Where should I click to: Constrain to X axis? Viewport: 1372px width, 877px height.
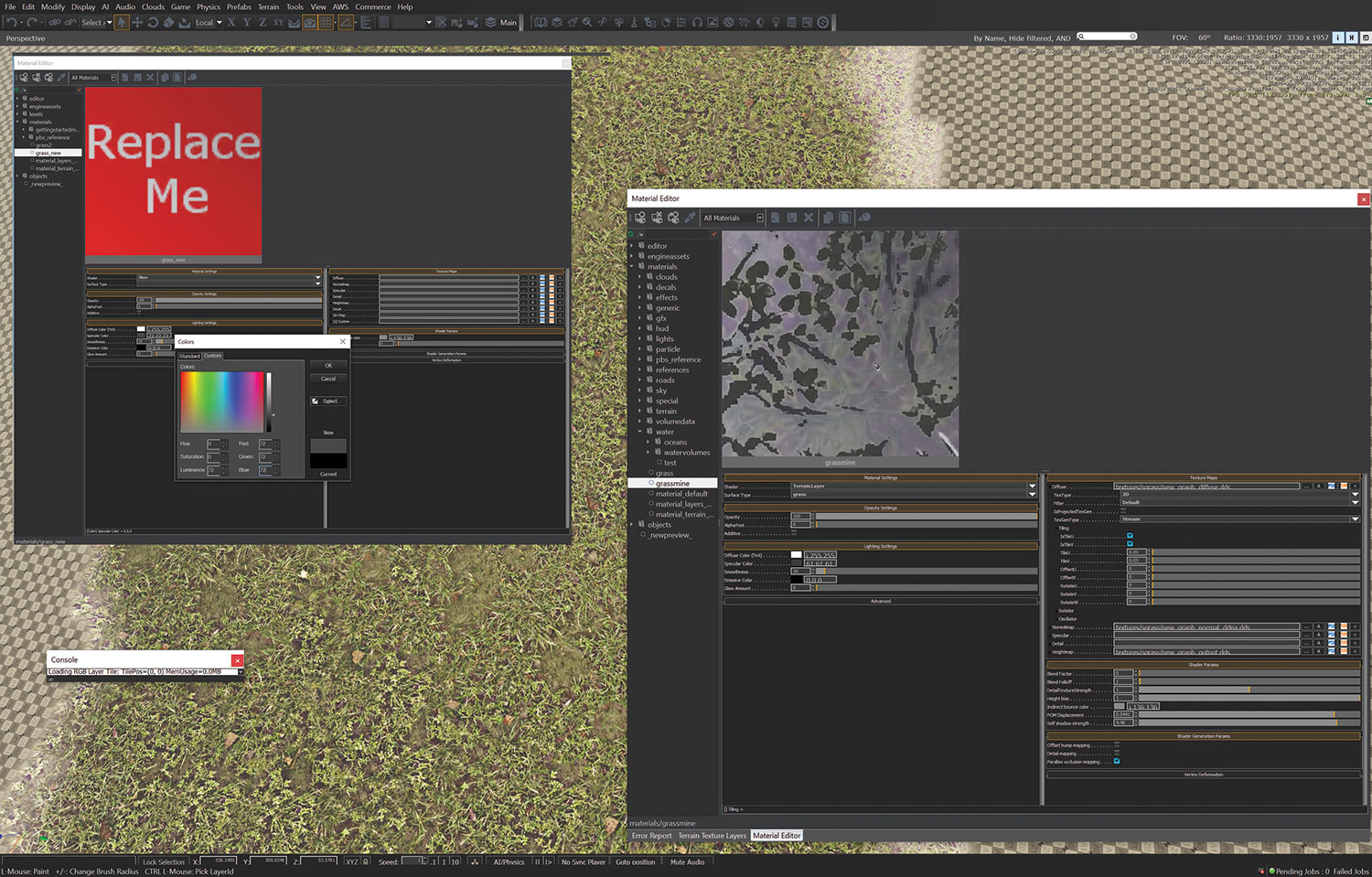pyautogui.click(x=231, y=22)
